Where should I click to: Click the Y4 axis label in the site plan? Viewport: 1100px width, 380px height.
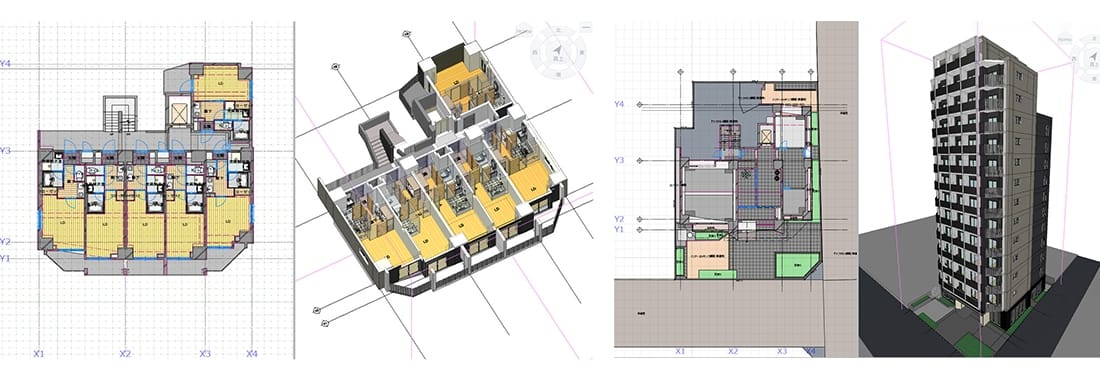pyautogui.click(x=619, y=104)
